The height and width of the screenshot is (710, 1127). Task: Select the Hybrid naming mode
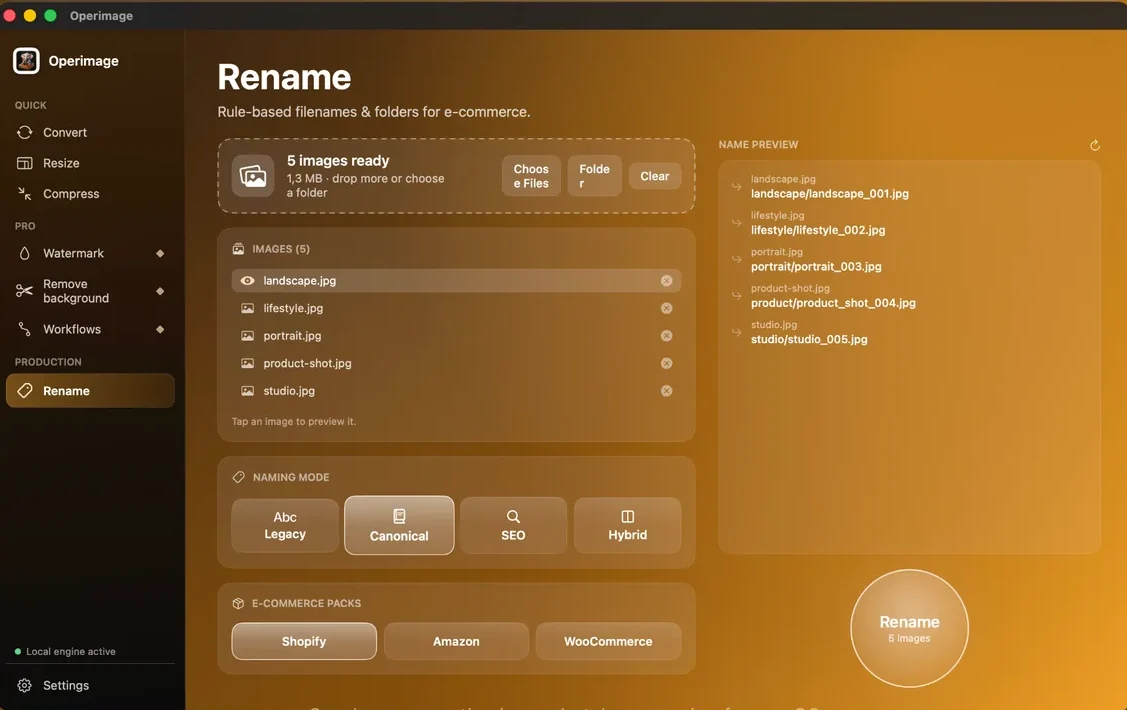pyautogui.click(x=627, y=525)
